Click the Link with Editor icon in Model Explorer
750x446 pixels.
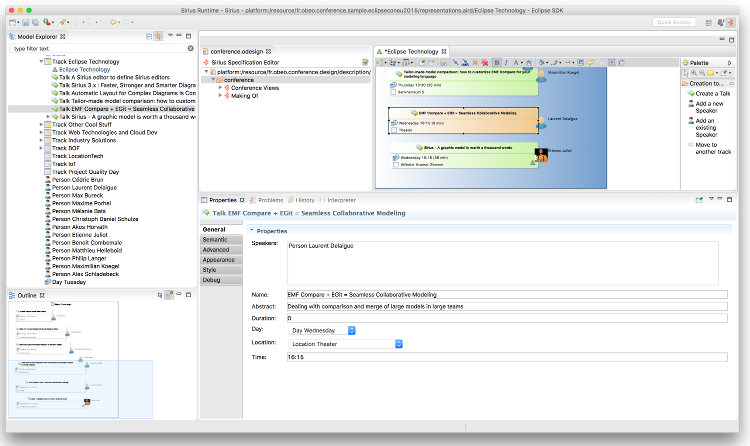point(158,36)
